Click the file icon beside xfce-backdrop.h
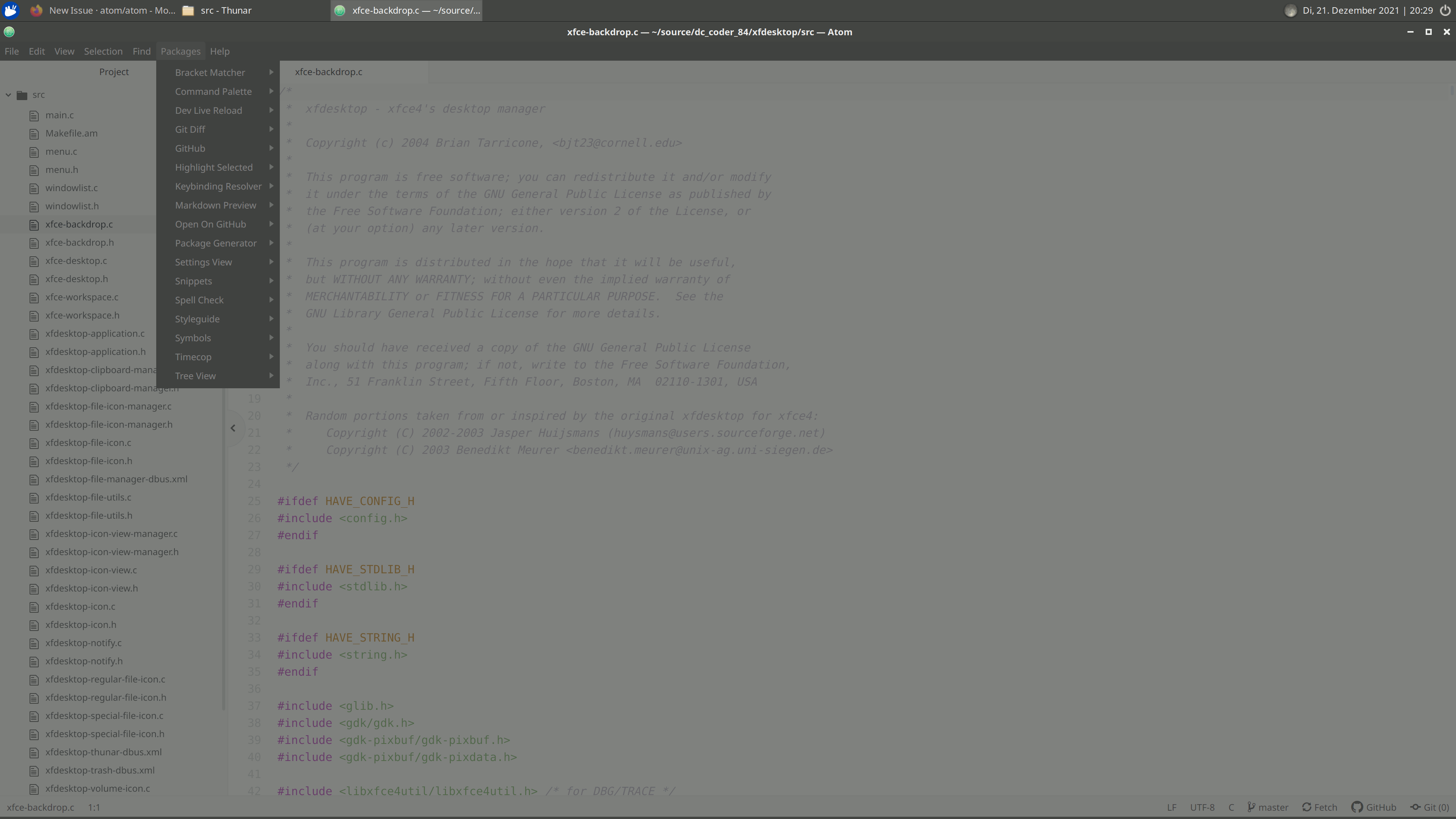1456x819 pixels. click(x=33, y=243)
